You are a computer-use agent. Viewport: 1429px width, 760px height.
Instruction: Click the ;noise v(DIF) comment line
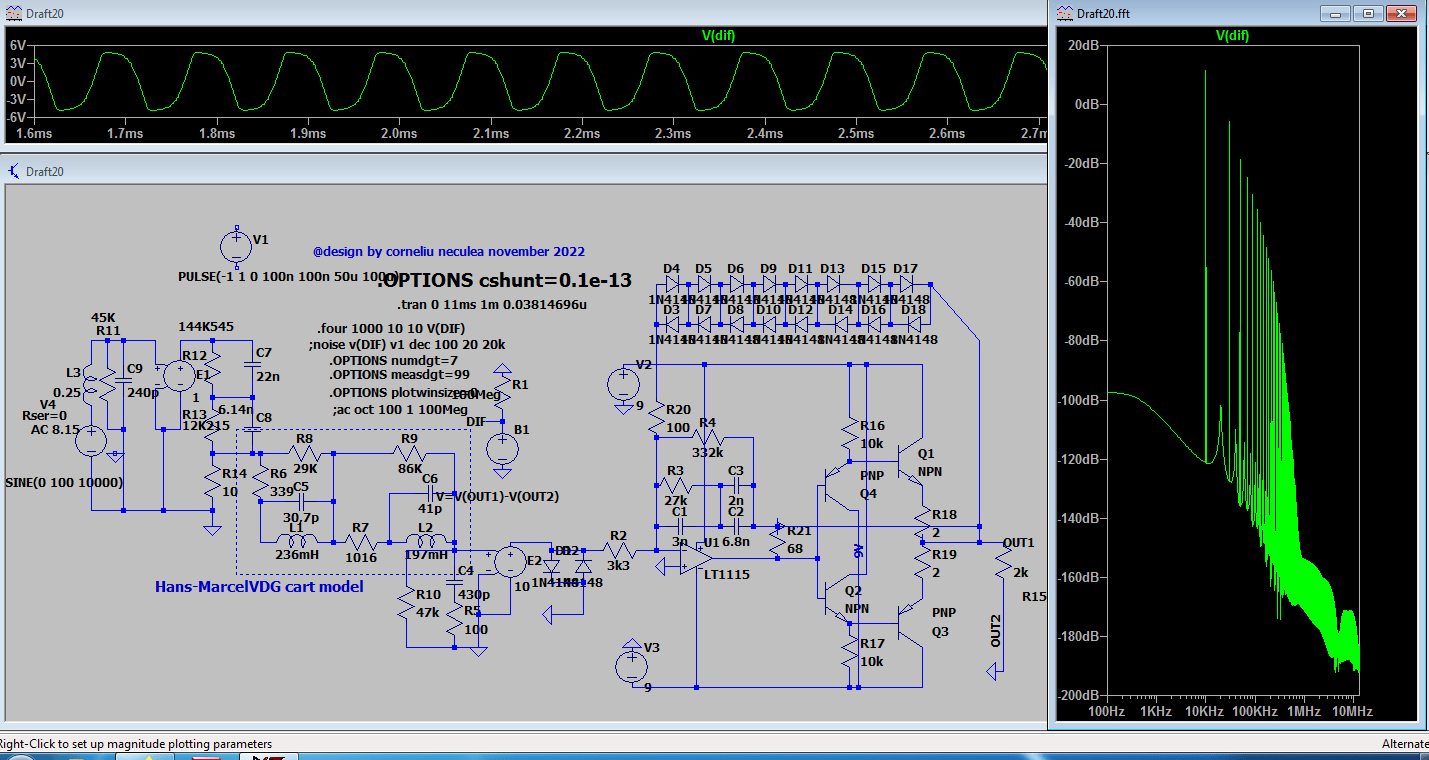coord(407,344)
